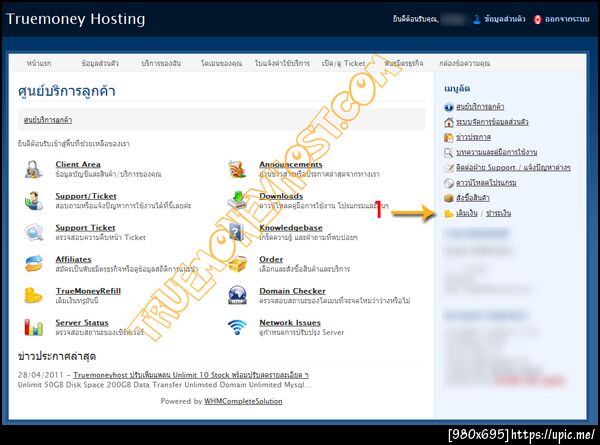Open the Client Area link
The image size is (600, 445).
point(78,164)
